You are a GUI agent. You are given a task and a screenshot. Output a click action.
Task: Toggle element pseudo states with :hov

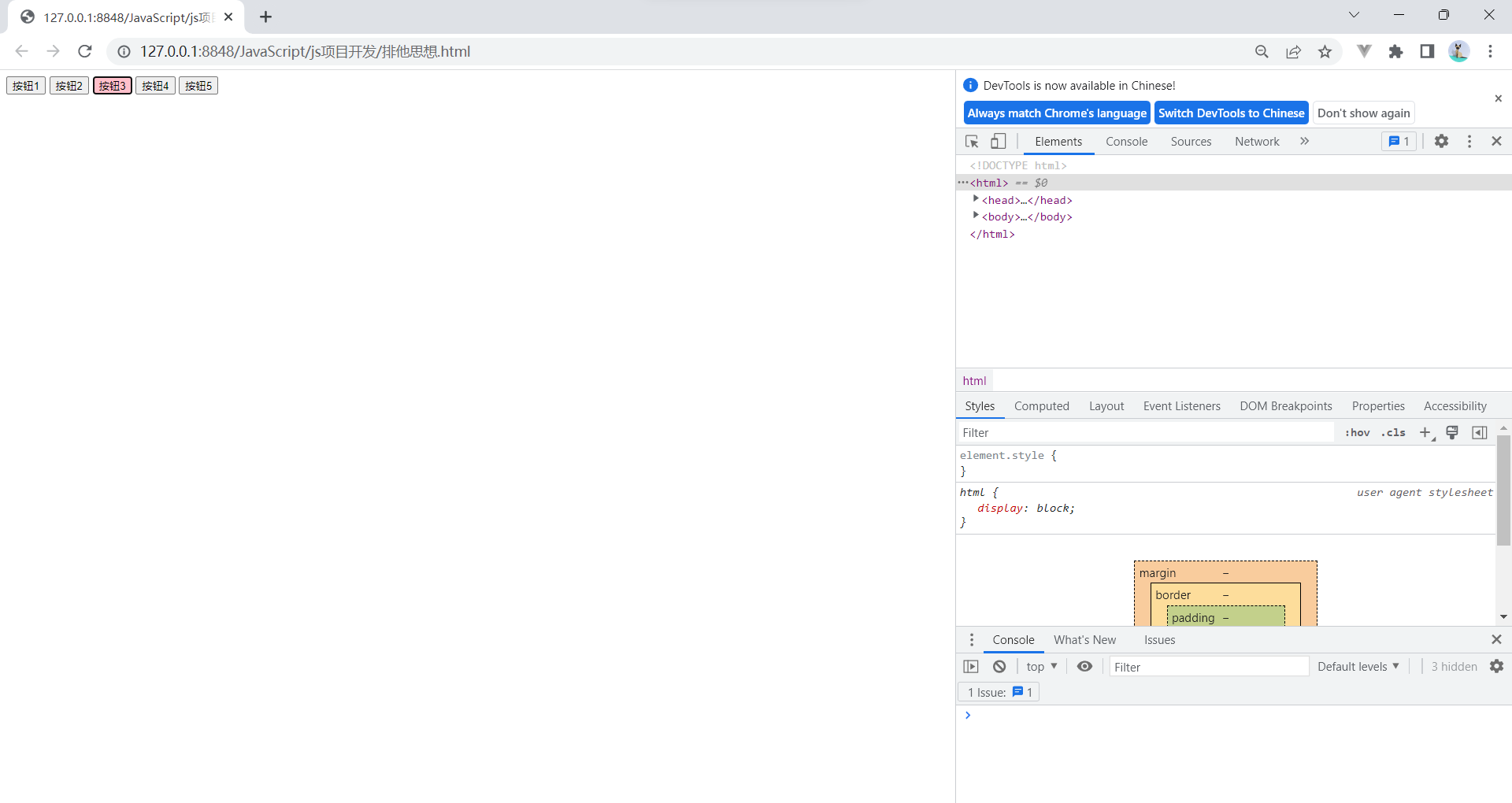[x=1358, y=432]
